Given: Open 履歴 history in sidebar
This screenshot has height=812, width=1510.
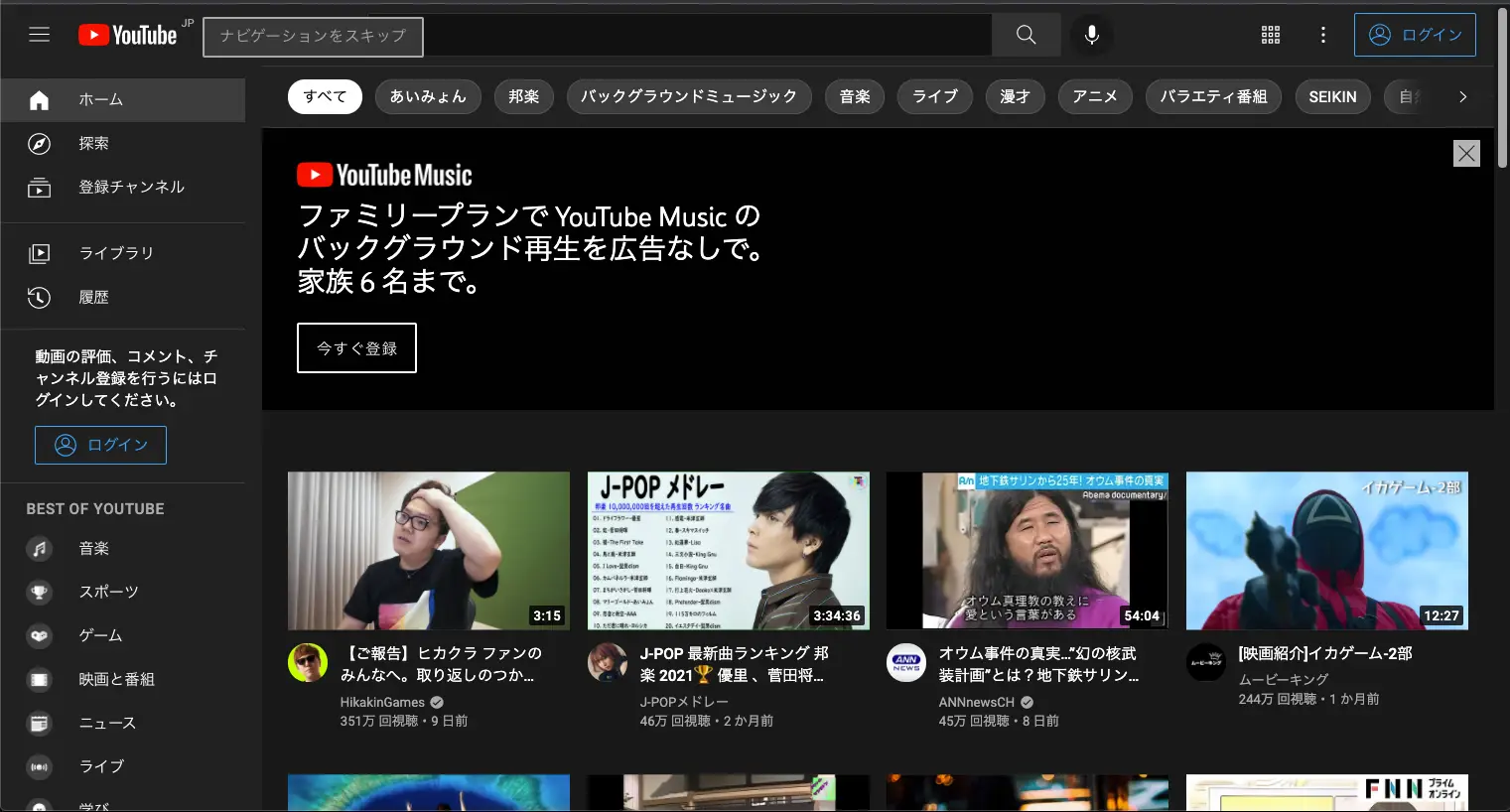Looking at the screenshot, I should pos(123,297).
